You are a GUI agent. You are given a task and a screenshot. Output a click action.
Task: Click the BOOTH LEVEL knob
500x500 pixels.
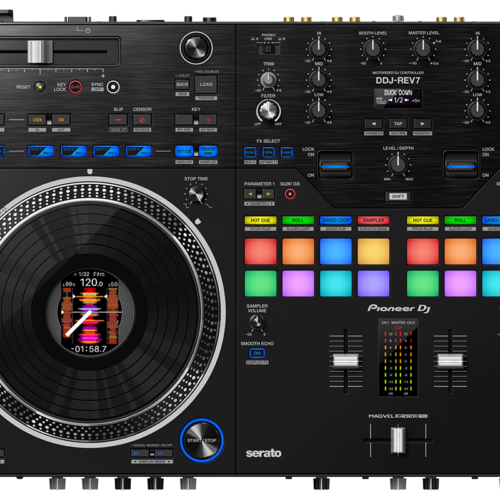point(372,49)
